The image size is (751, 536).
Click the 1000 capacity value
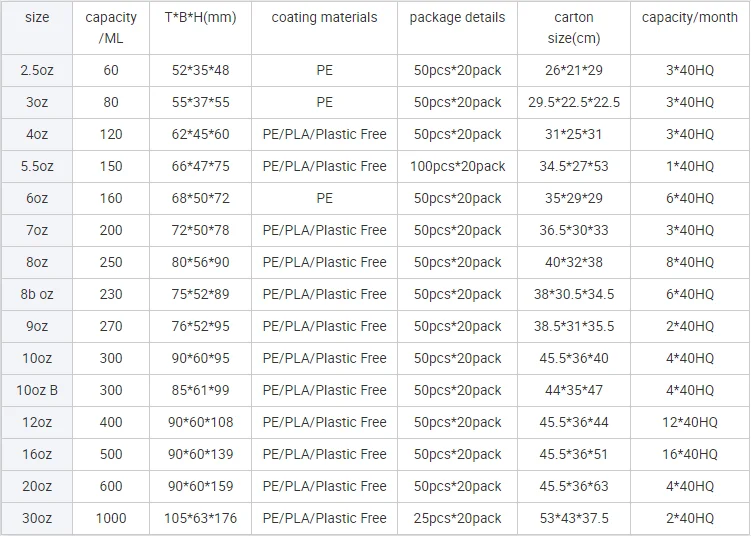point(111,518)
